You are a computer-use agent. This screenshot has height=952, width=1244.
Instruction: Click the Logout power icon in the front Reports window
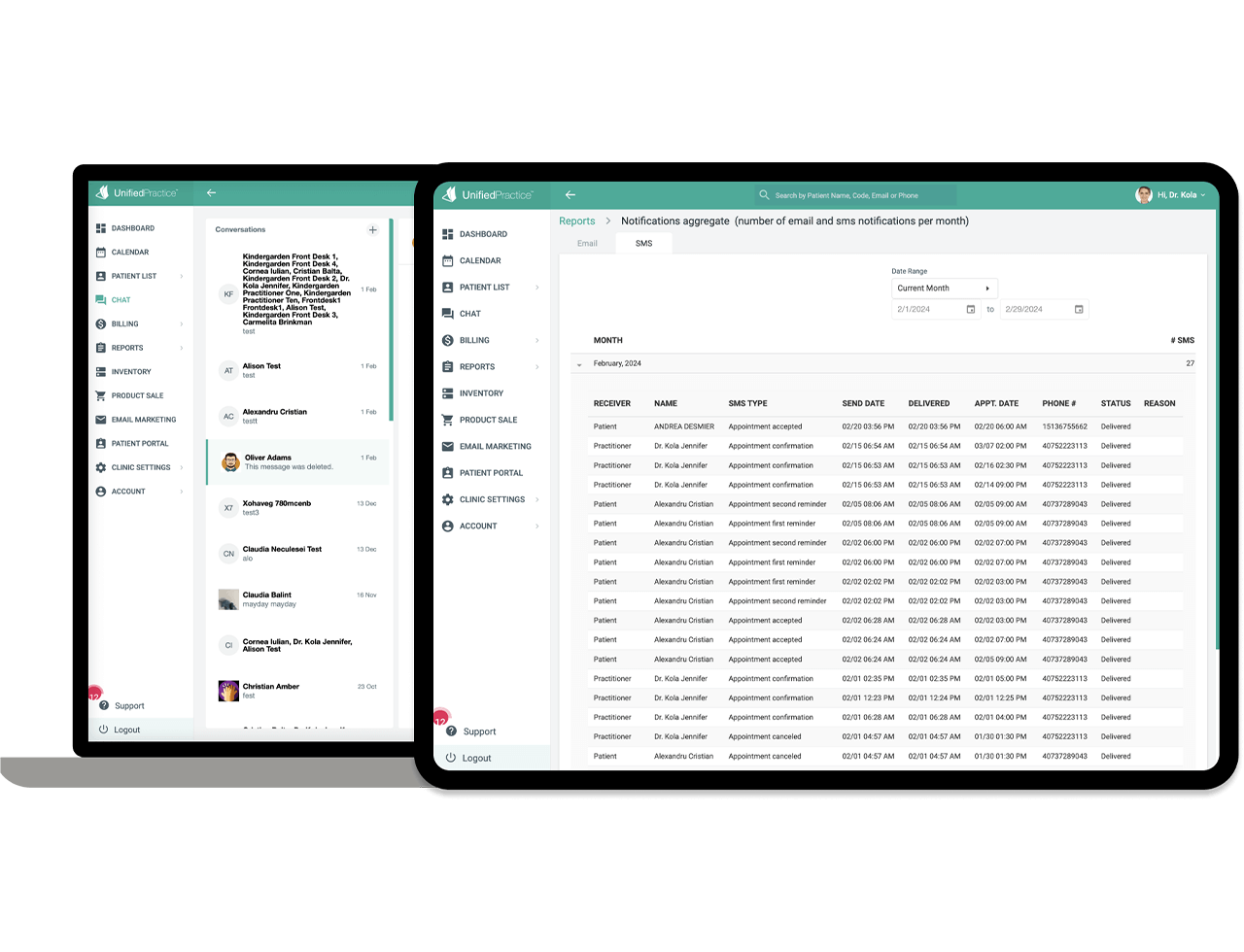coord(450,758)
